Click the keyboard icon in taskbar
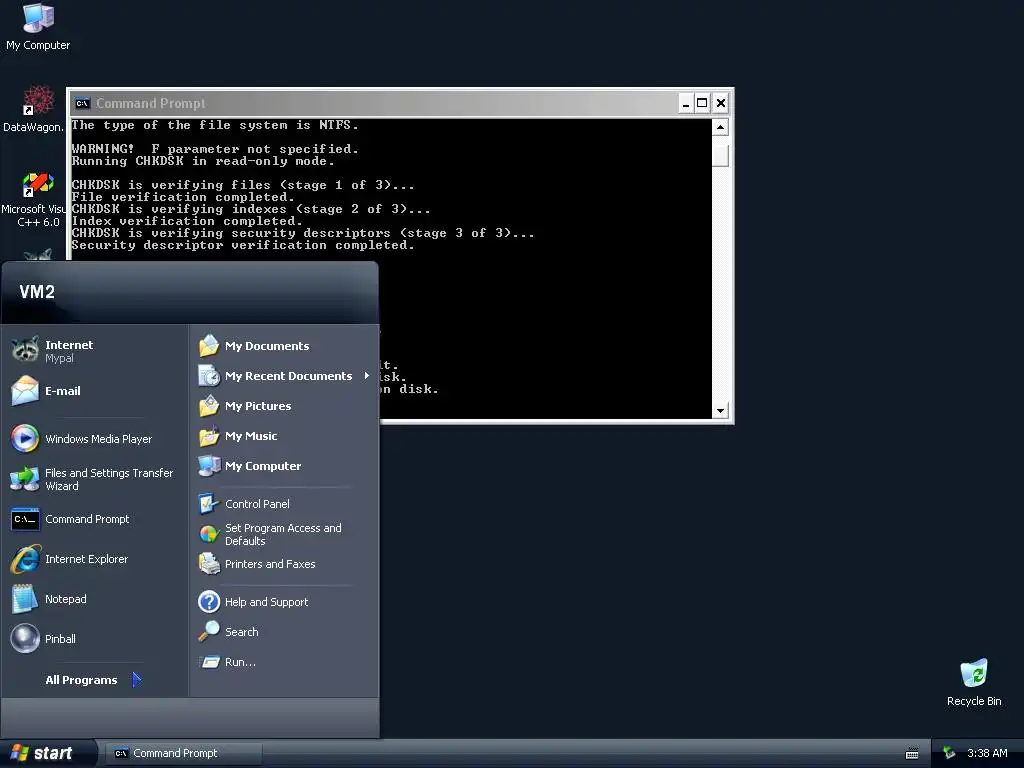 [912, 754]
